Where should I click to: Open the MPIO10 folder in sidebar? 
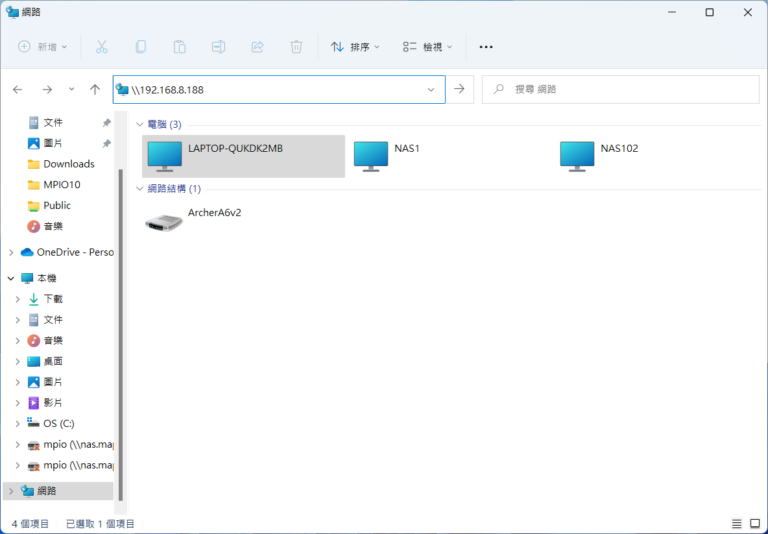pyautogui.click(x=54, y=185)
